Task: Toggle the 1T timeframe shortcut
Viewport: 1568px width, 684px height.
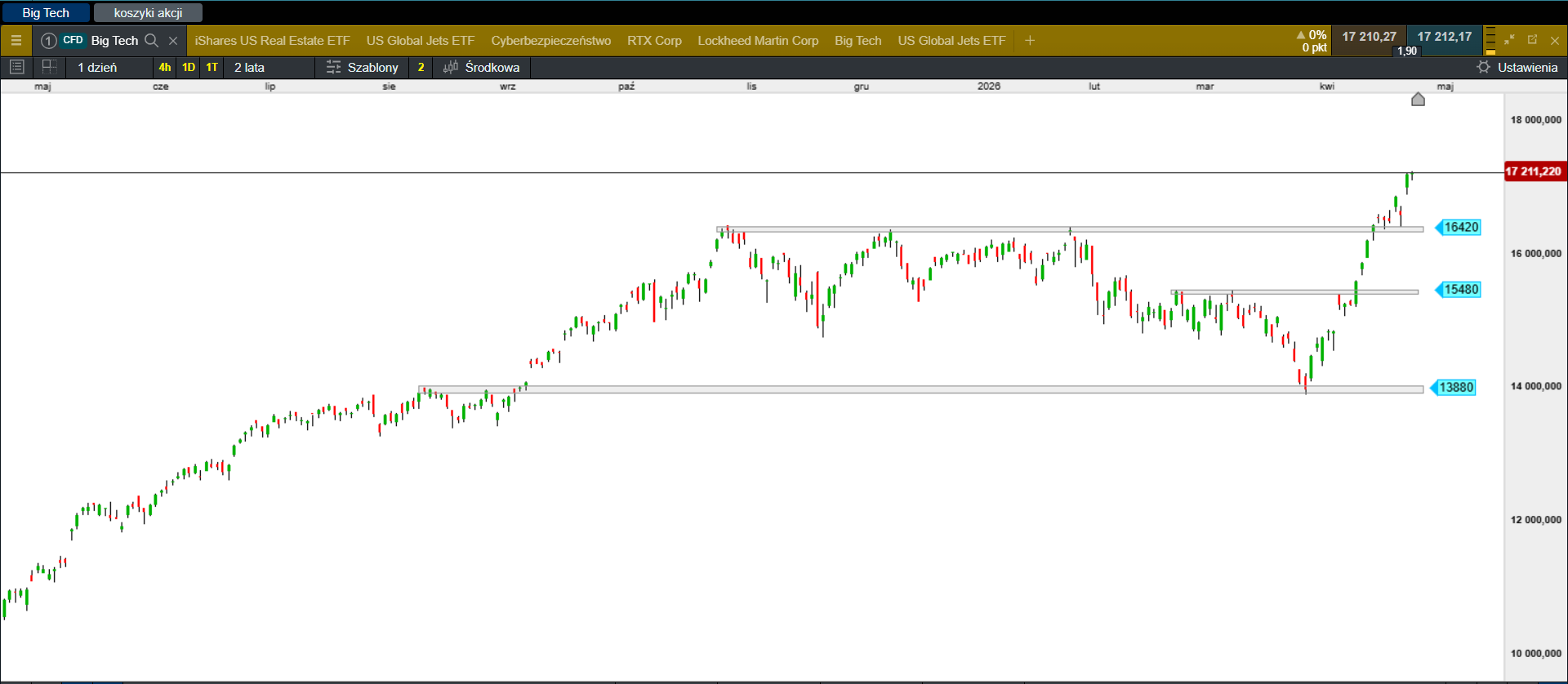Action: pos(212,67)
